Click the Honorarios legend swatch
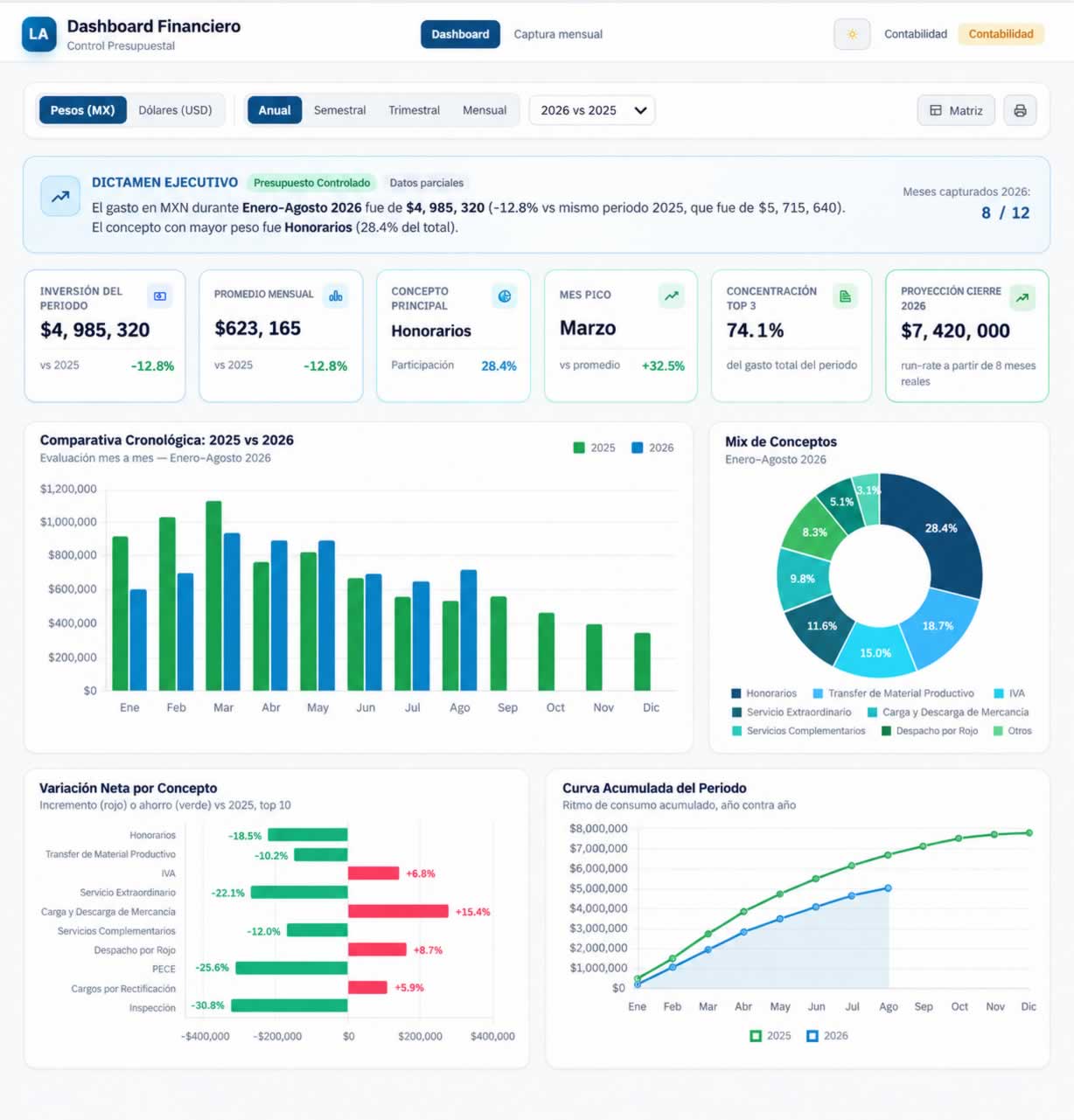Viewport: 1074px width, 1120px height. 736,693
